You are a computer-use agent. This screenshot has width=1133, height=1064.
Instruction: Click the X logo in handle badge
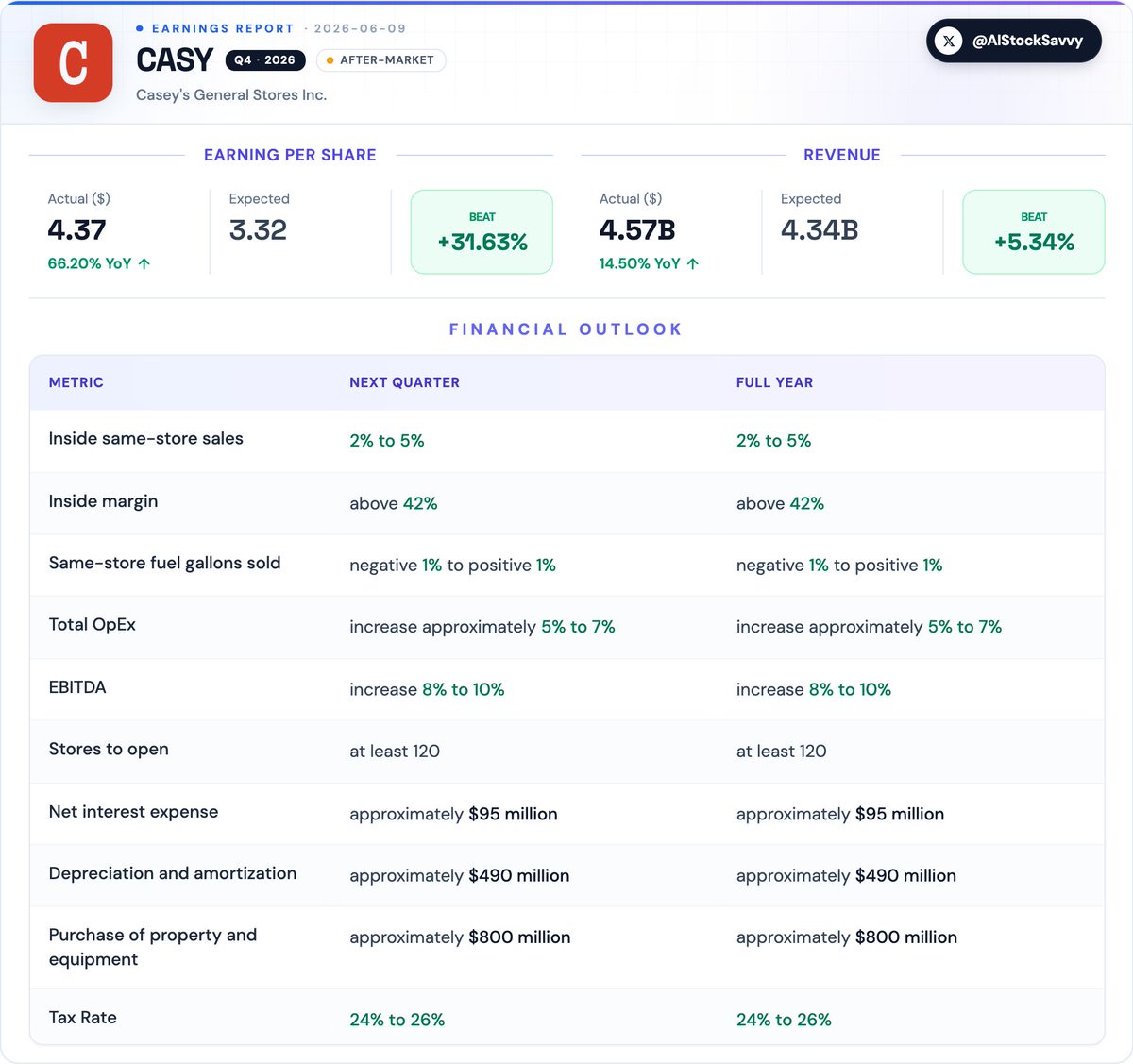click(949, 41)
